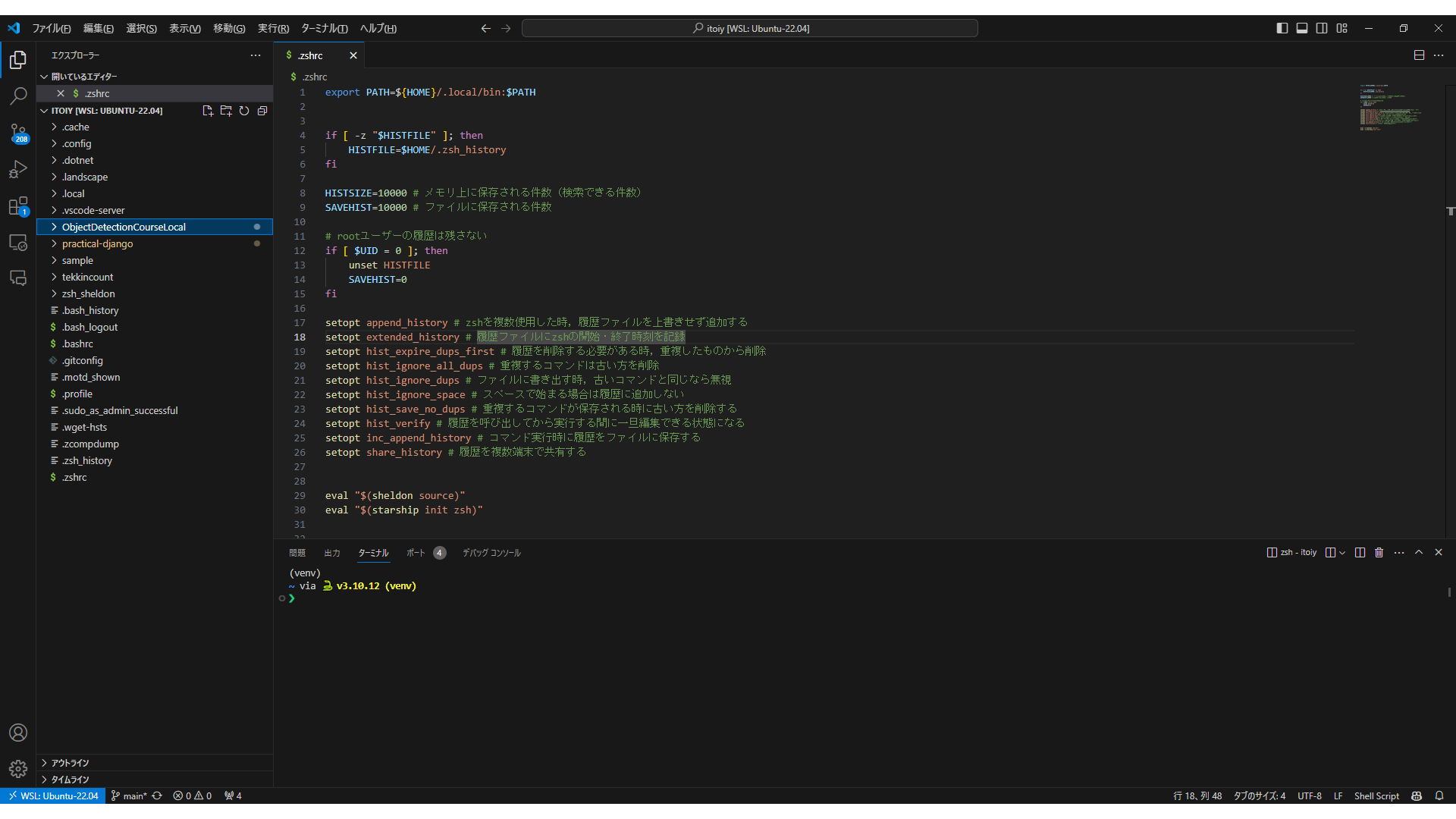The height and width of the screenshot is (819, 1456).
Task: Expand the zsh_sheldon folder
Action: point(155,294)
